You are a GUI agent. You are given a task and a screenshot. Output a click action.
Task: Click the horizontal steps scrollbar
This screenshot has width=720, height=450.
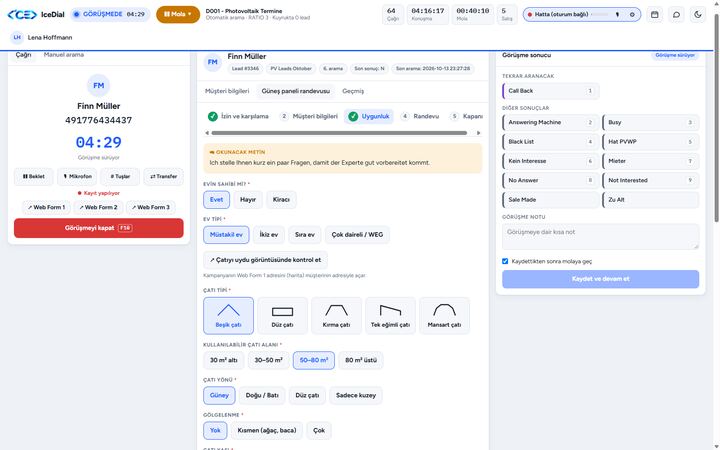339,133
